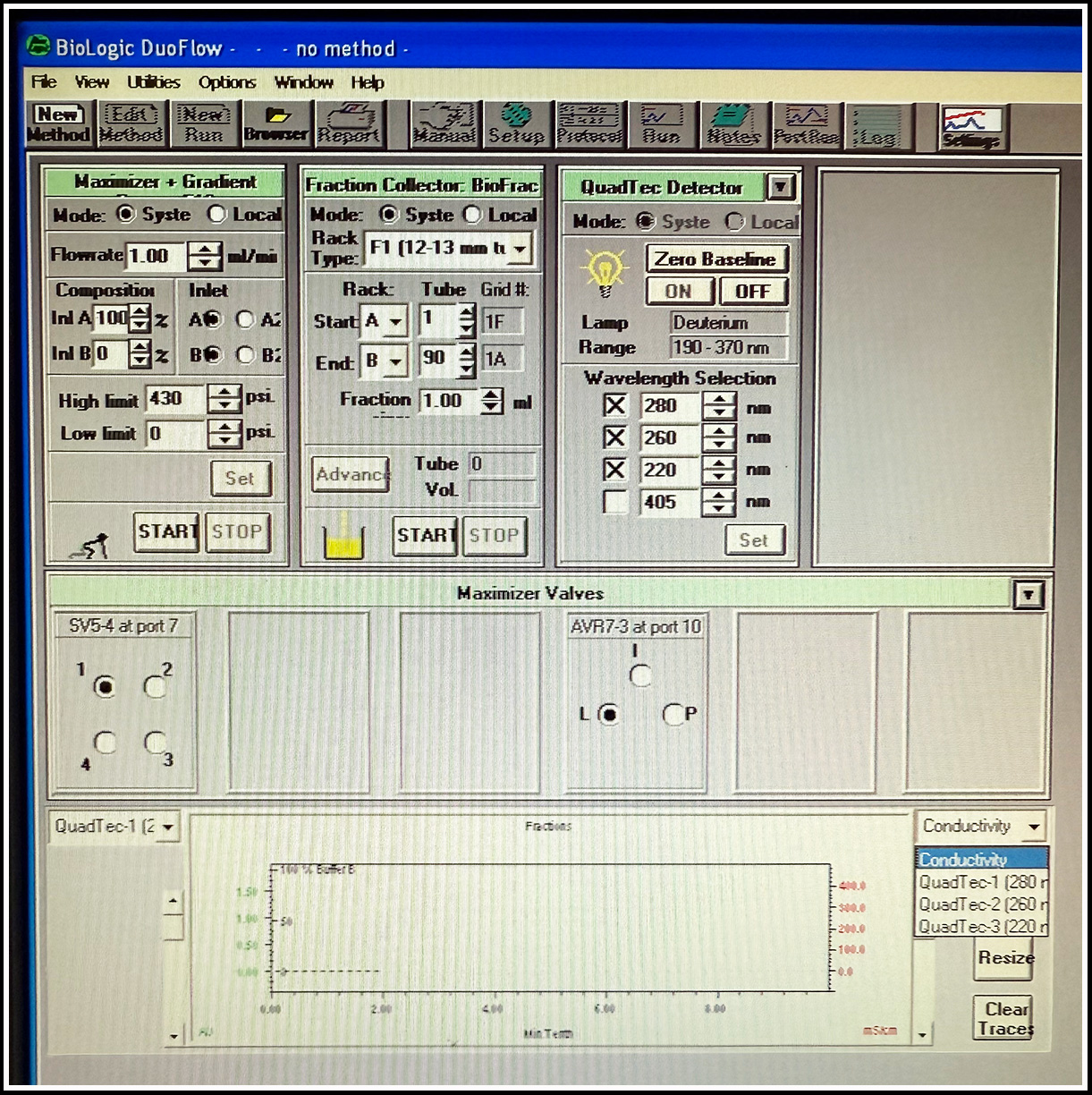Open the chromatogram Settings toolbar icon
Viewport: 1092px width, 1095px height.
click(x=973, y=128)
